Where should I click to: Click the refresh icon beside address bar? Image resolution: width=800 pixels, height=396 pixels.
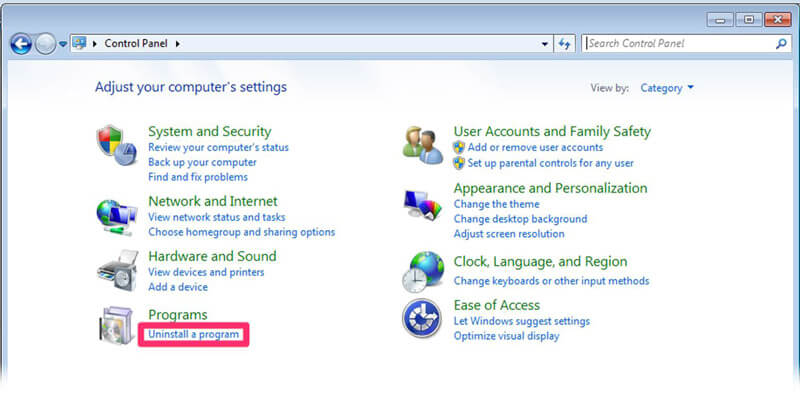(x=564, y=44)
